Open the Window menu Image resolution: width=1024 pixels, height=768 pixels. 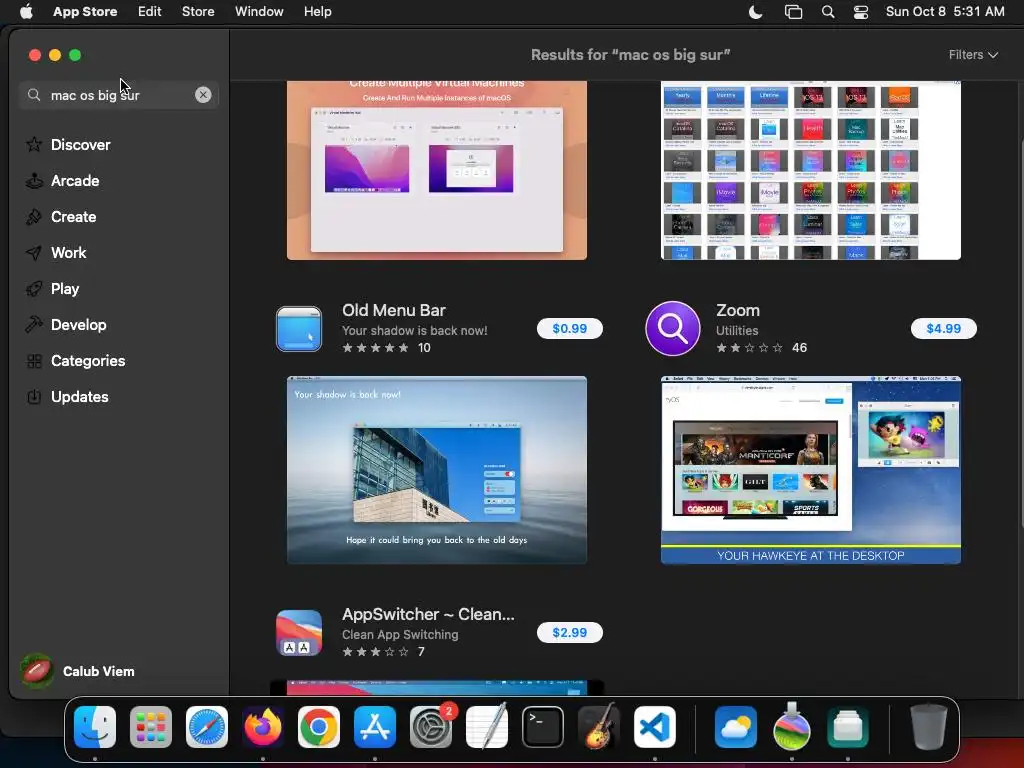(259, 12)
